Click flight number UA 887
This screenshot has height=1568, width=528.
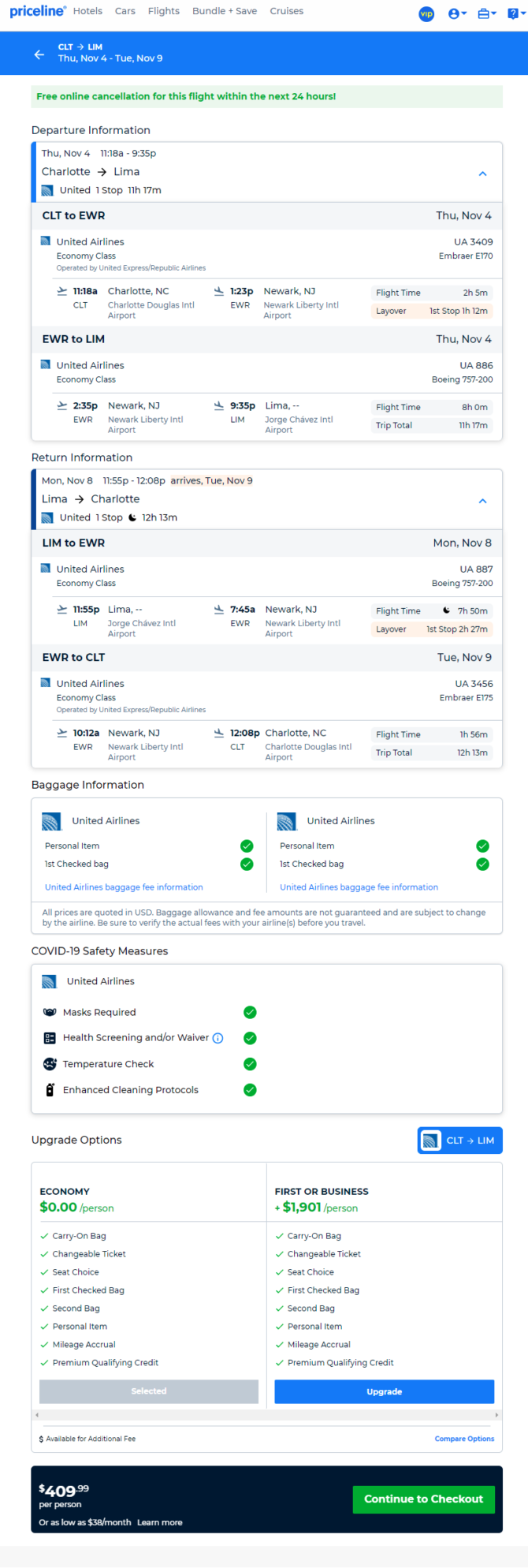click(x=477, y=569)
